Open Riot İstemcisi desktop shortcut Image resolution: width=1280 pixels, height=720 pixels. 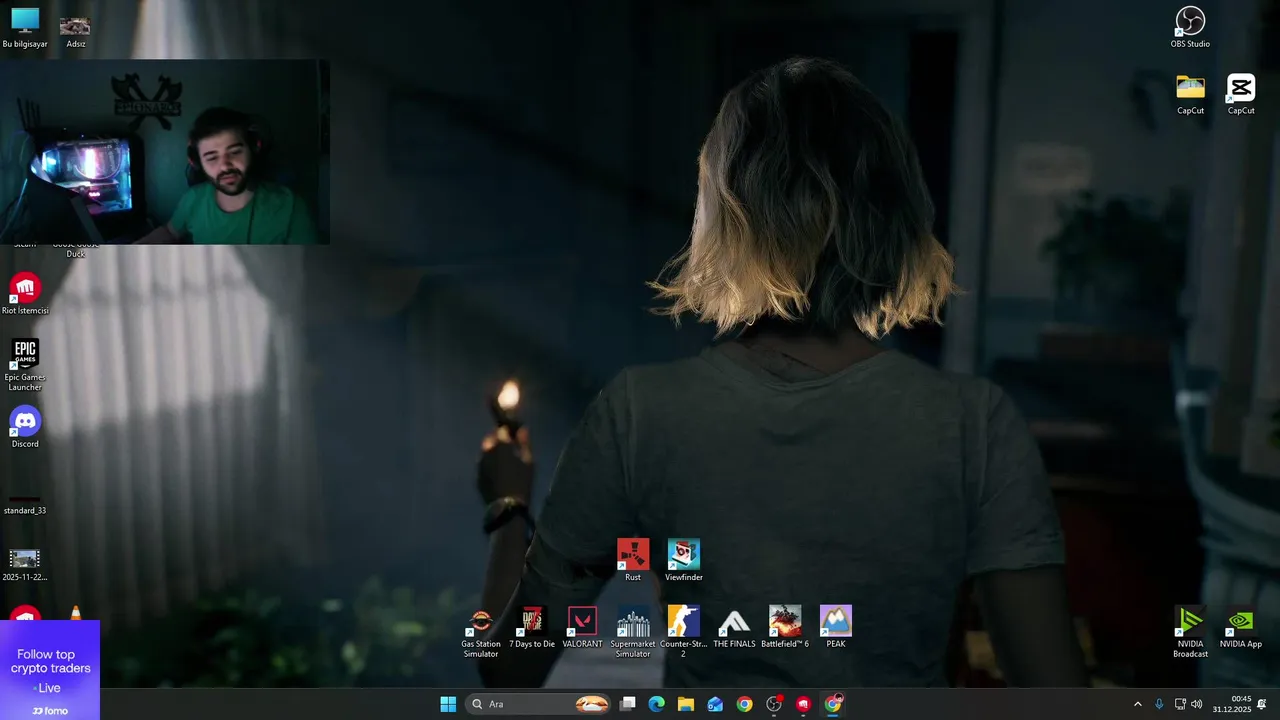[x=25, y=294]
